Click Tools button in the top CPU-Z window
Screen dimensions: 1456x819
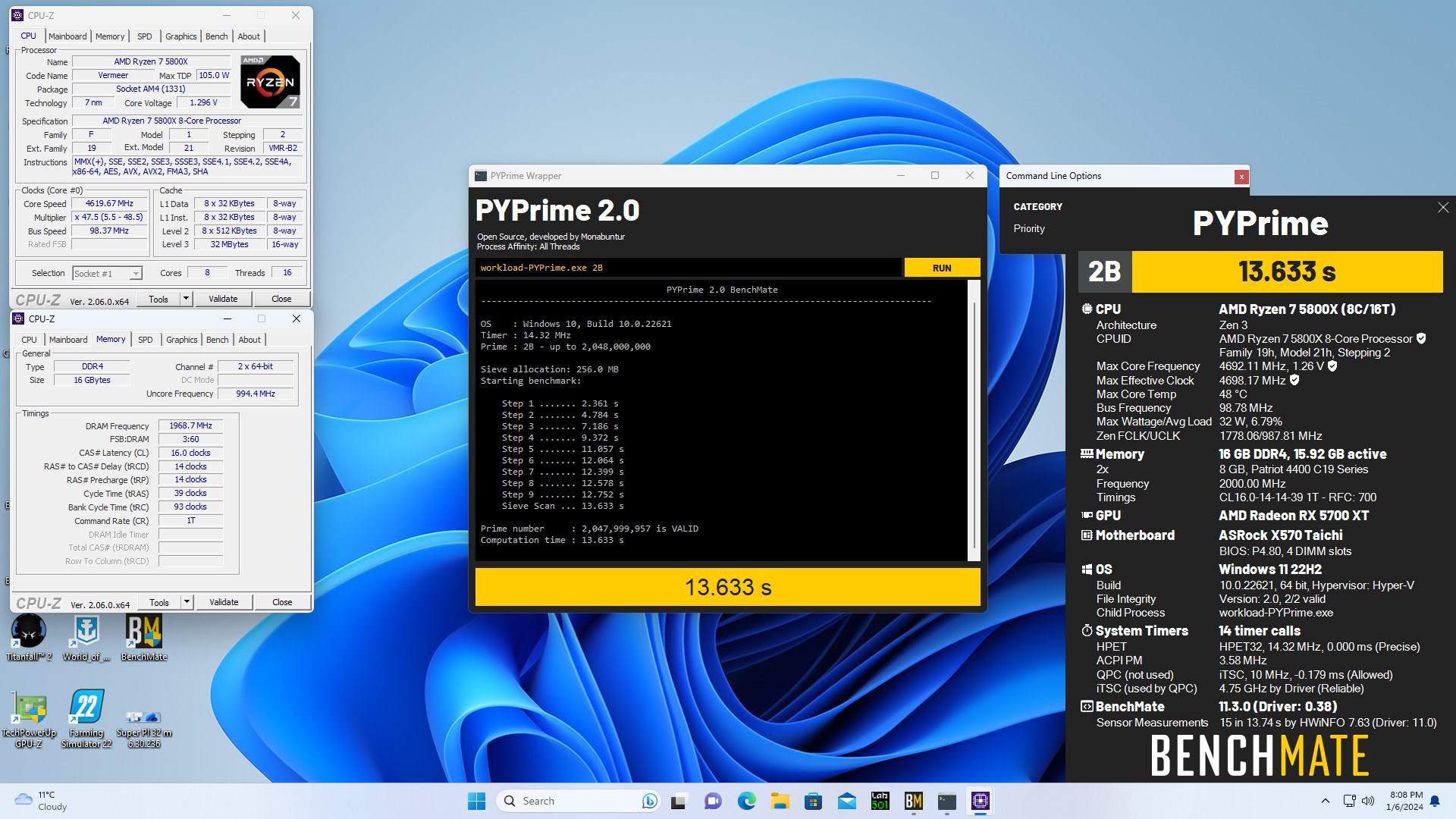pyautogui.click(x=158, y=299)
